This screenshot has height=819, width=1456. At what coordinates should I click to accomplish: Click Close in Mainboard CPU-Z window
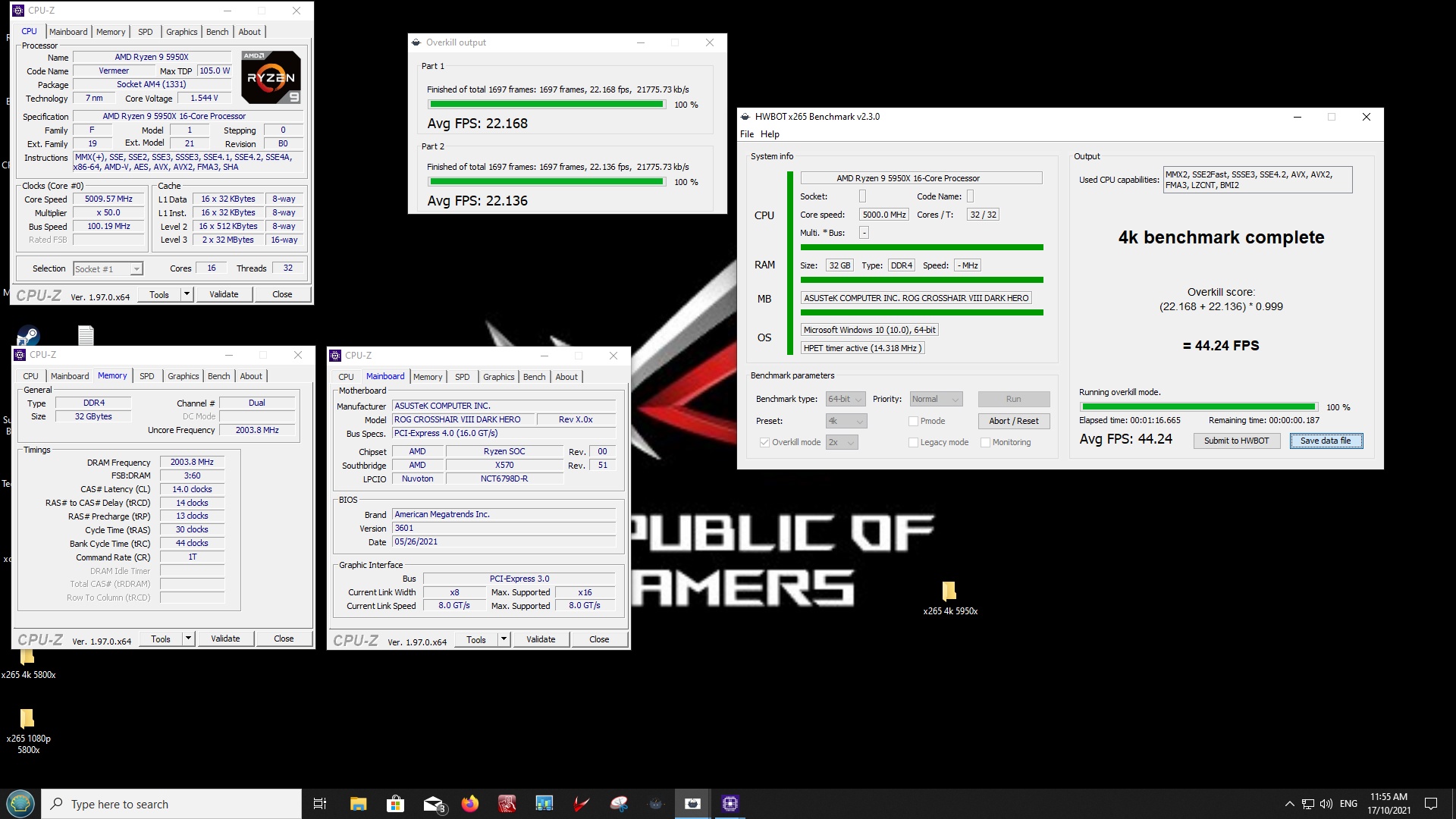point(599,639)
